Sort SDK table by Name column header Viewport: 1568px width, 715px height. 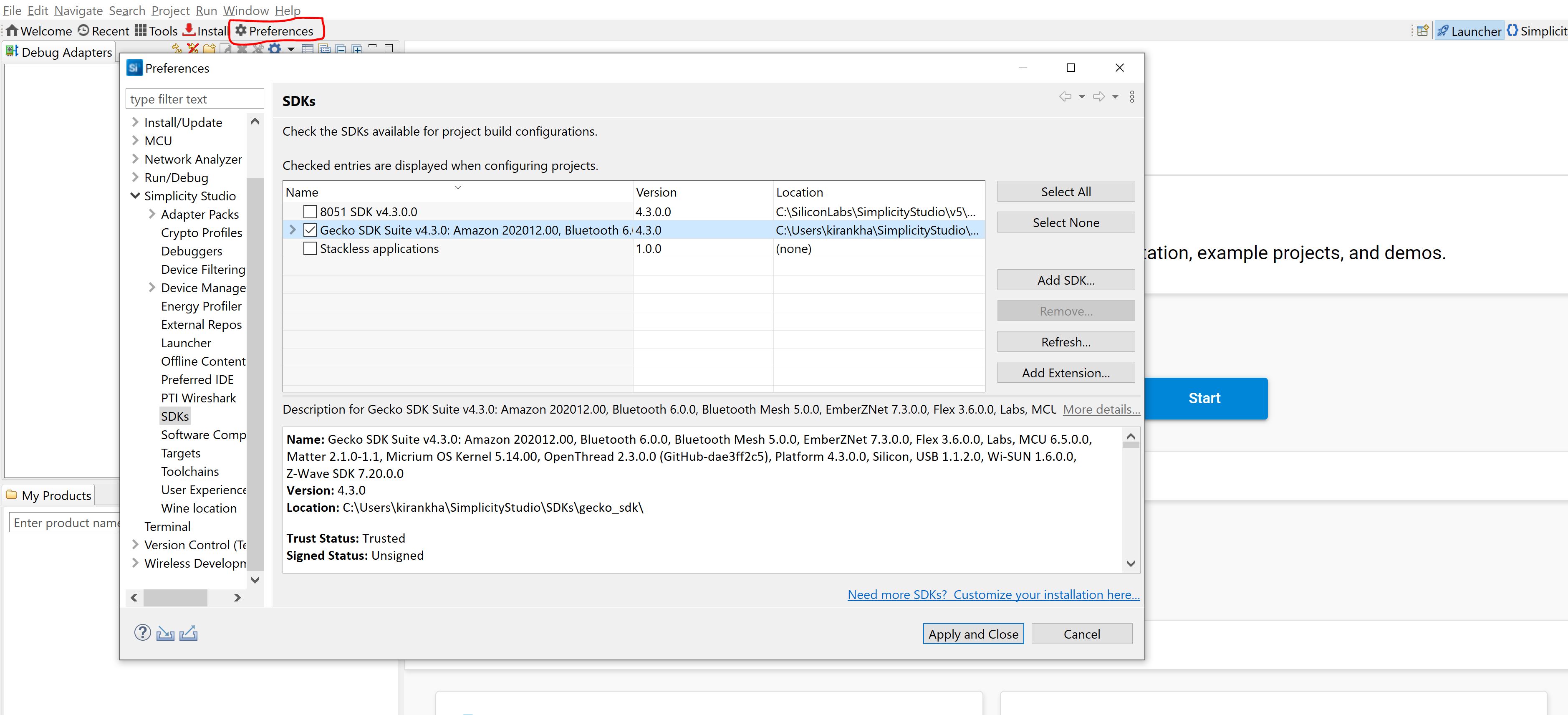458,192
